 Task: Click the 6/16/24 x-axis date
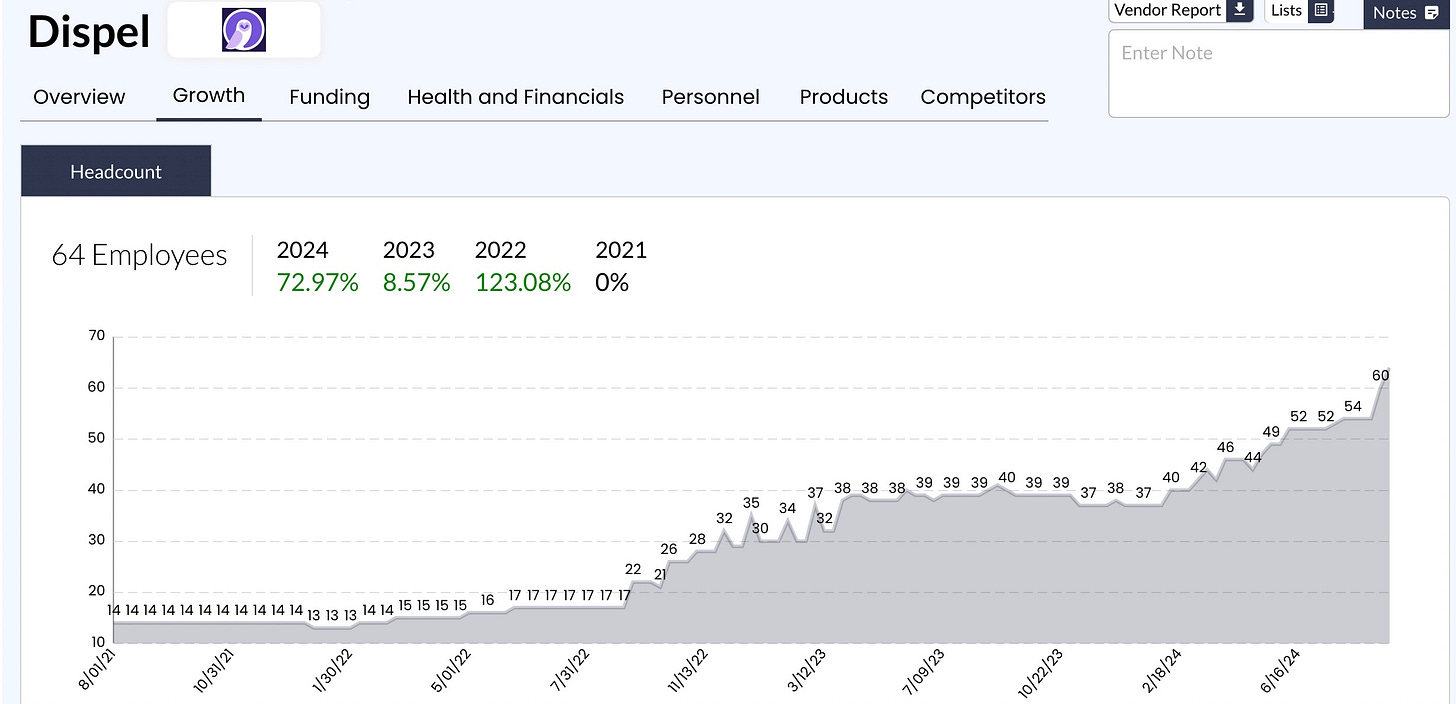(x=1279, y=670)
